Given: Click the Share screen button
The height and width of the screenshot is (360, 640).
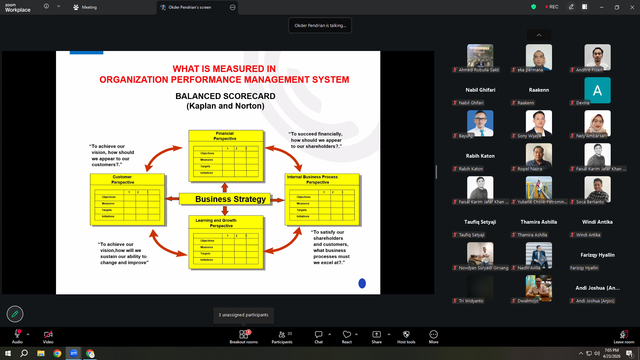Looking at the screenshot, I should (376, 337).
